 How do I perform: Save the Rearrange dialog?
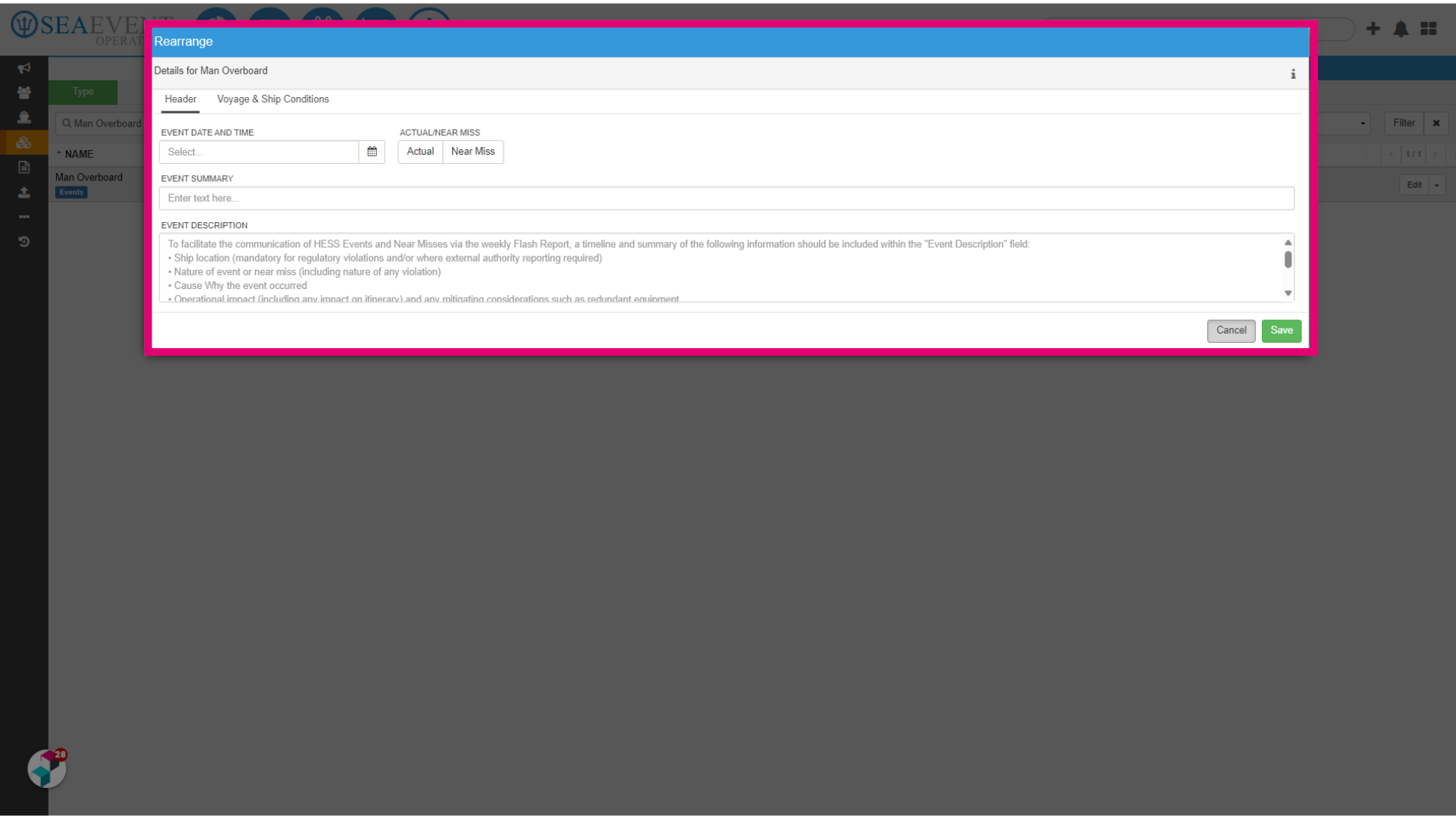pos(1281,331)
